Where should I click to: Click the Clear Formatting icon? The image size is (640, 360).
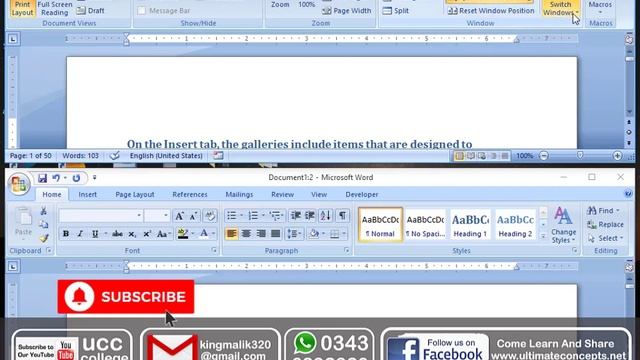click(x=210, y=216)
